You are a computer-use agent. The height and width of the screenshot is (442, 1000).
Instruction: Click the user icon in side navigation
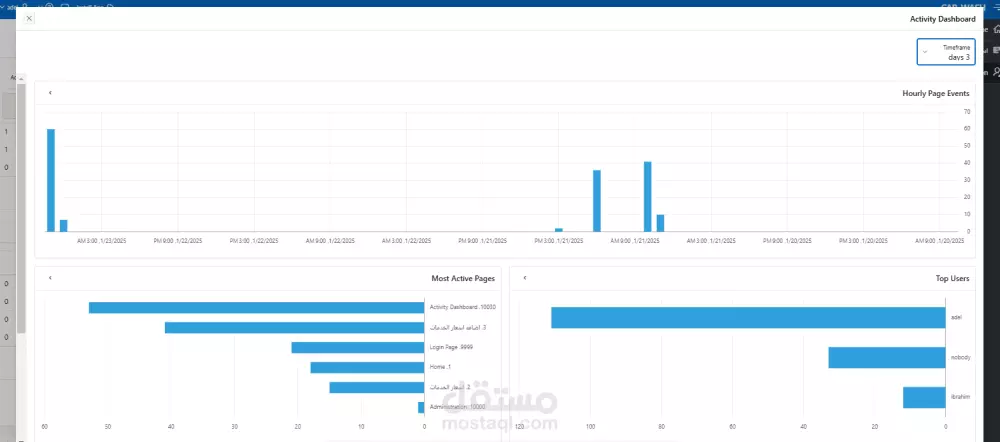coord(996,73)
